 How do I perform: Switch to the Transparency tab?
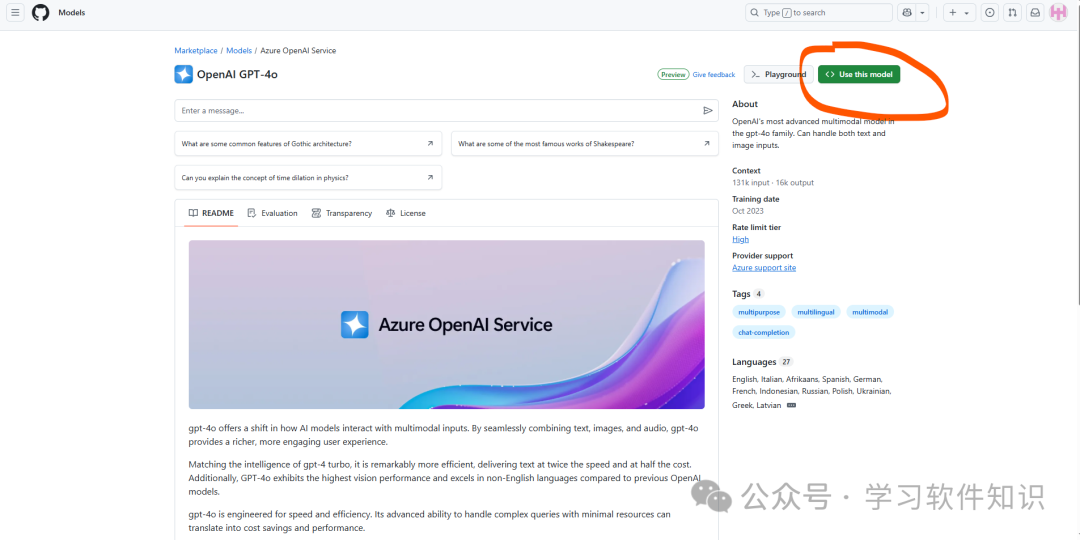pos(342,214)
